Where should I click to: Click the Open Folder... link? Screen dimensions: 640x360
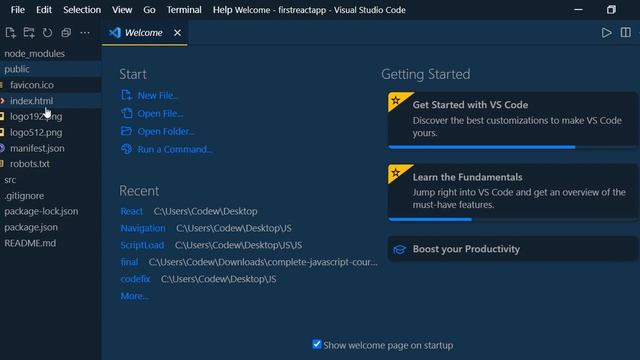pos(166,131)
